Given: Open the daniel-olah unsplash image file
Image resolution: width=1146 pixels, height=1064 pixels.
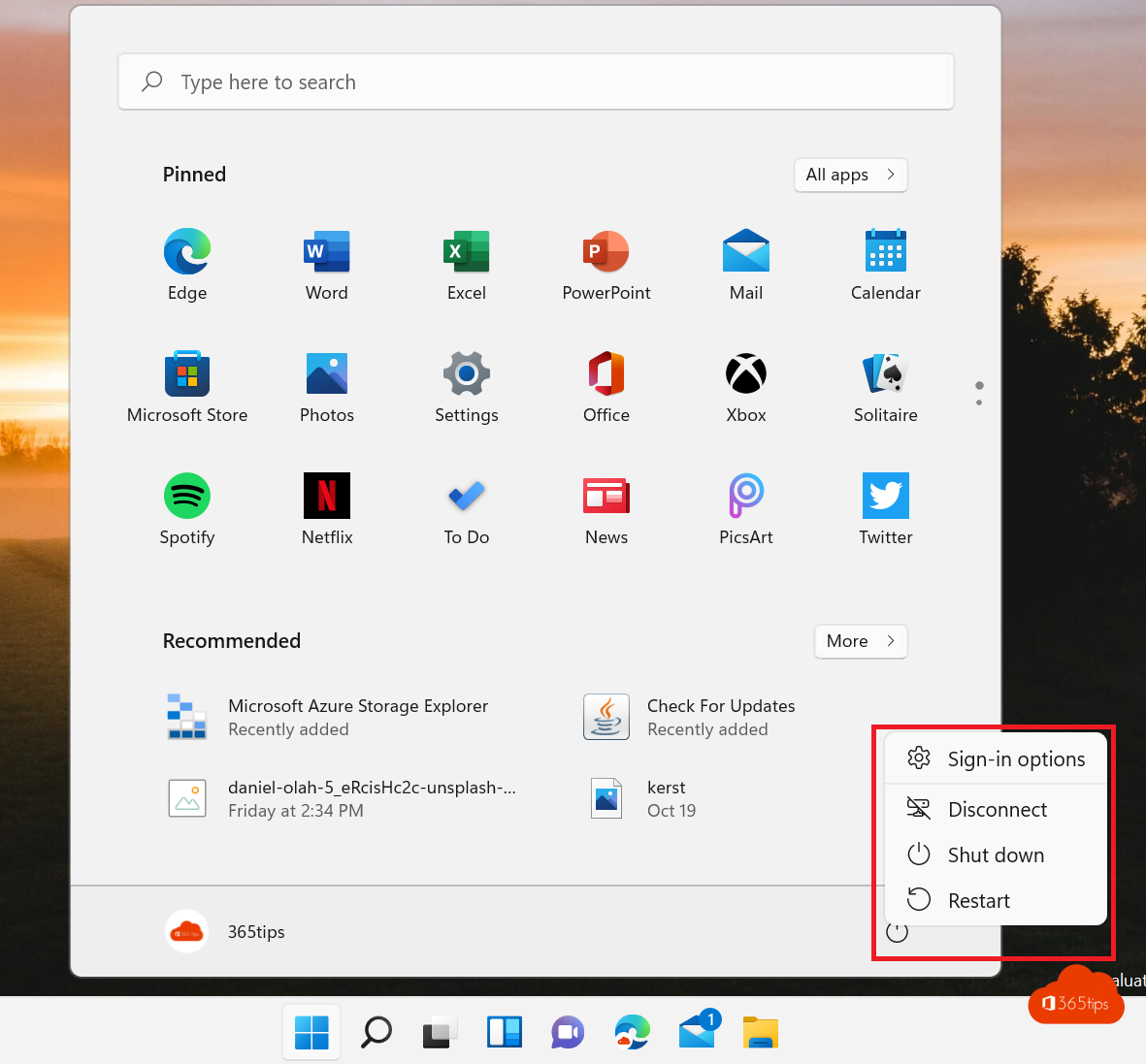Looking at the screenshot, I should (x=341, y=798).
